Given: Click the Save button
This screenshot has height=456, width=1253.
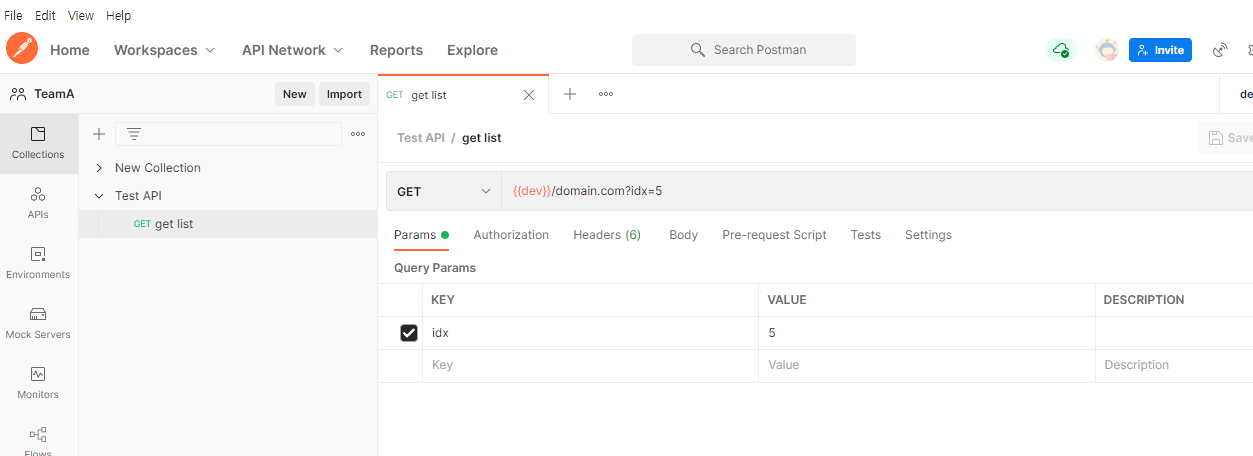Looking at the screenshot, I should click(x=1228, y=138).
